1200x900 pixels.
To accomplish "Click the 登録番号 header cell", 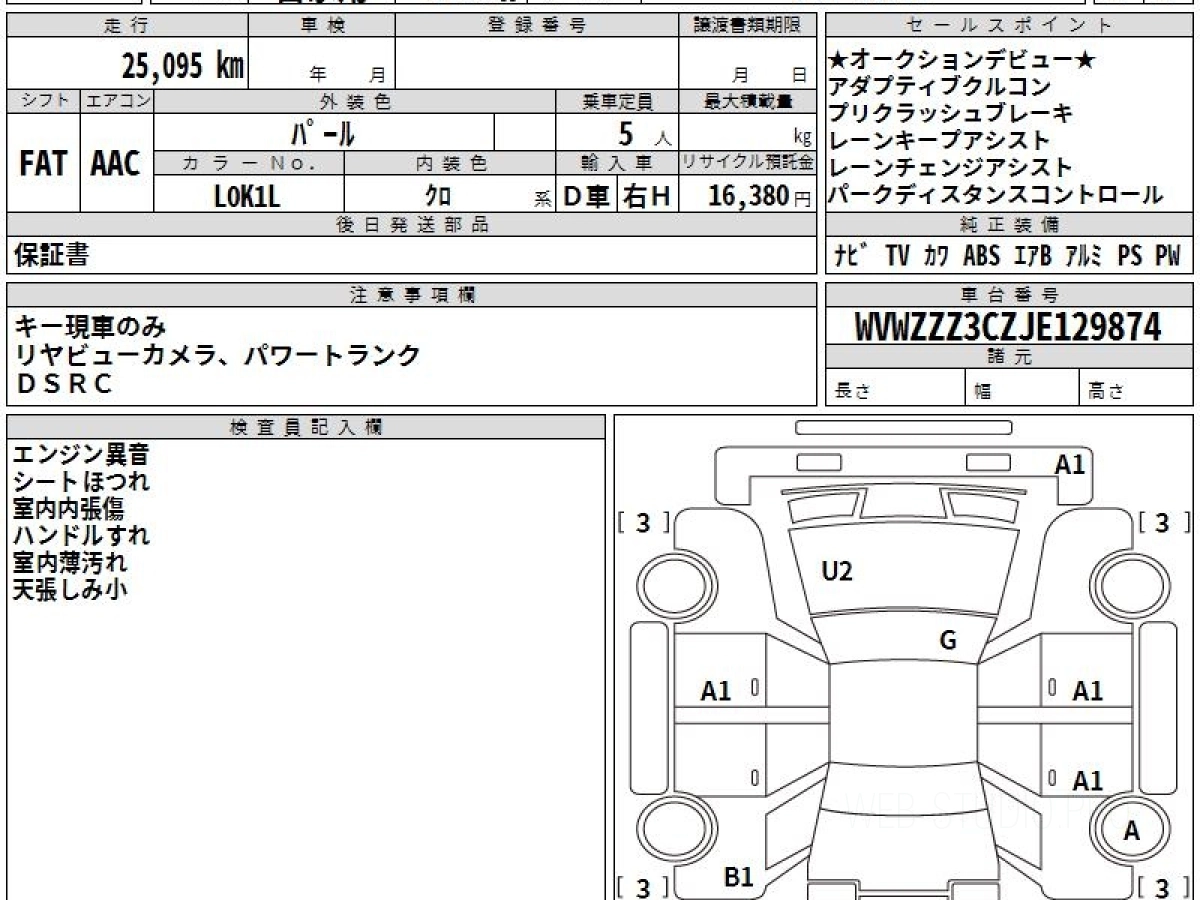I will click(537, 26).
